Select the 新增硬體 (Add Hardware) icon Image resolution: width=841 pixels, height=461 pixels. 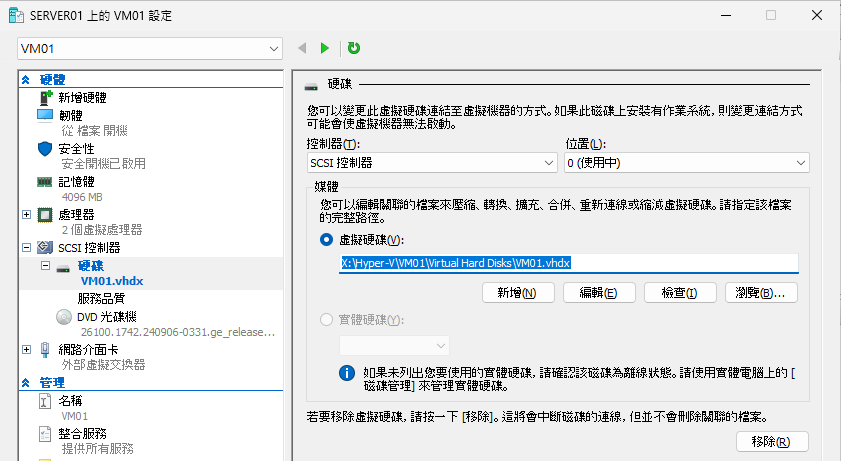[x=44, y=98]
